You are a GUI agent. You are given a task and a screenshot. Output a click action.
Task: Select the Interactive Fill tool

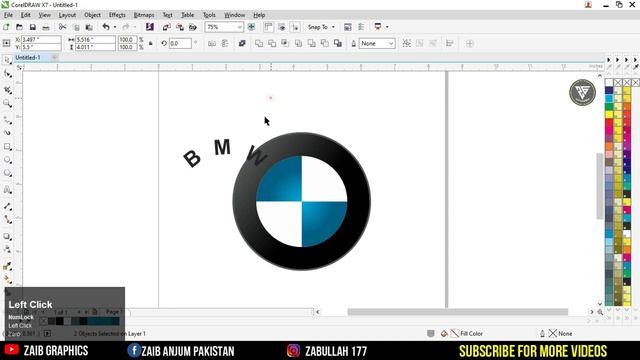tap(7, 280)
